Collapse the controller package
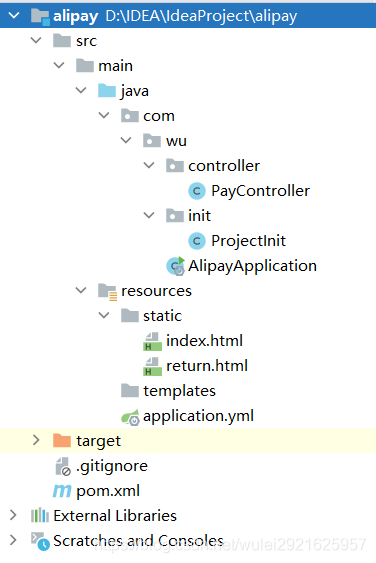This screenshot has height=563, width=376. tap(149, 165)
